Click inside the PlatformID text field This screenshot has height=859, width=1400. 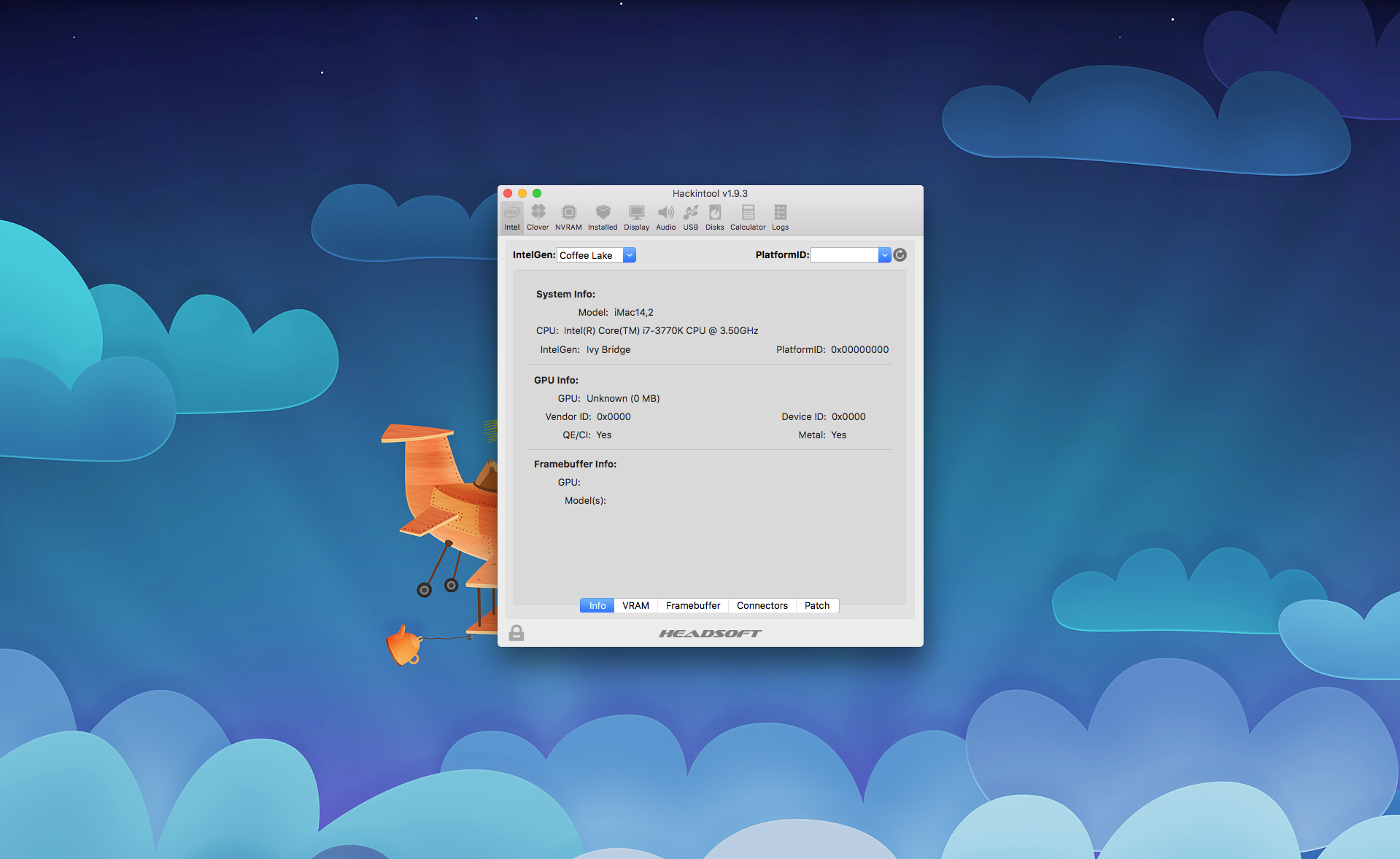tap(844, 254)
